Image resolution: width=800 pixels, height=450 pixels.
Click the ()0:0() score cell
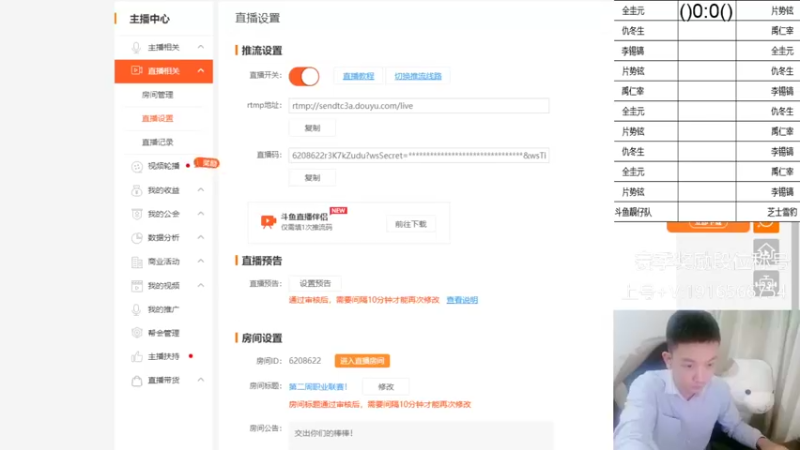(x=707, y=11)
